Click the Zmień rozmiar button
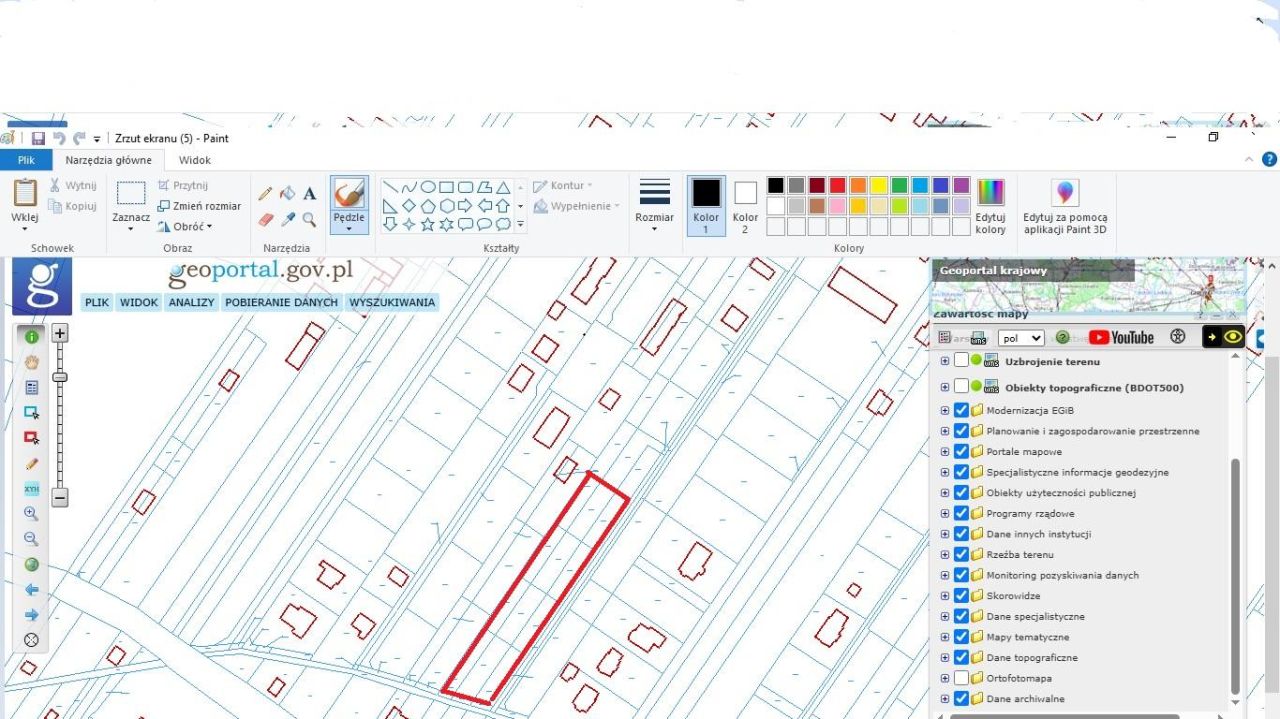 (199, 206)
